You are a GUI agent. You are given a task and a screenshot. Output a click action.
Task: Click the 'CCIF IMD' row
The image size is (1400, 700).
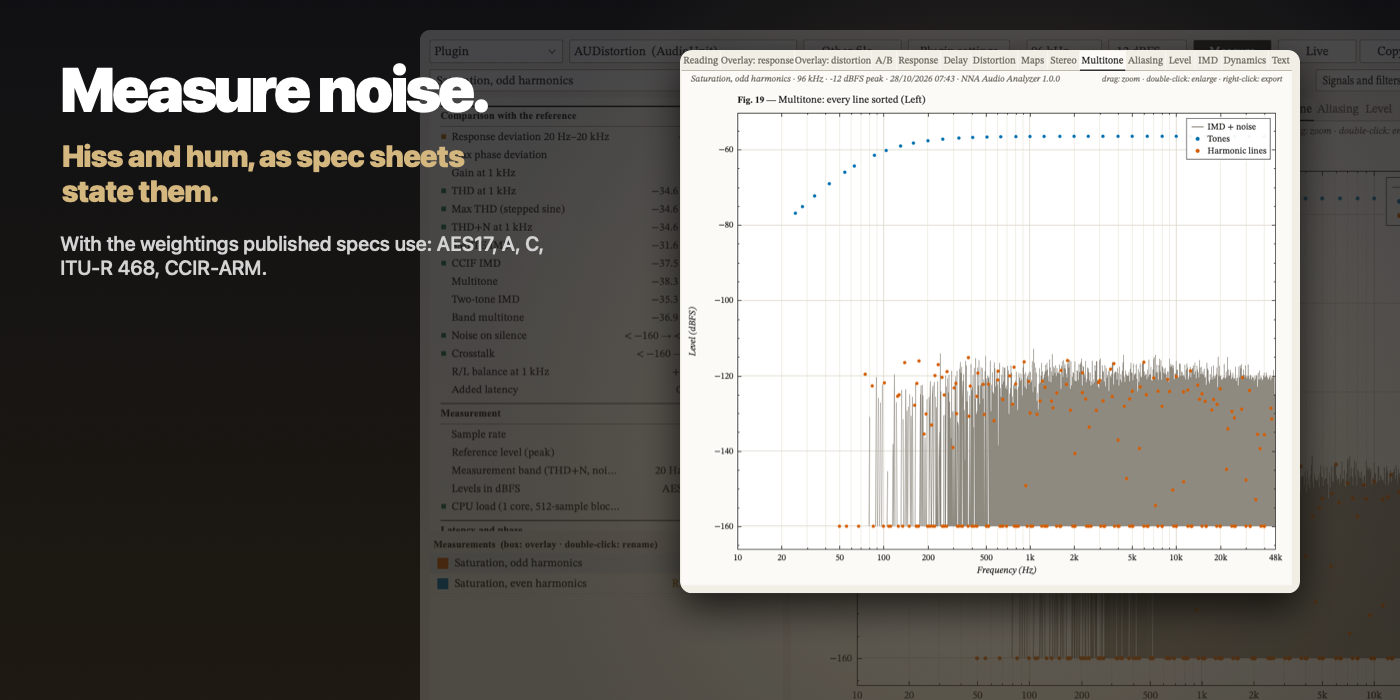(560, 263)
